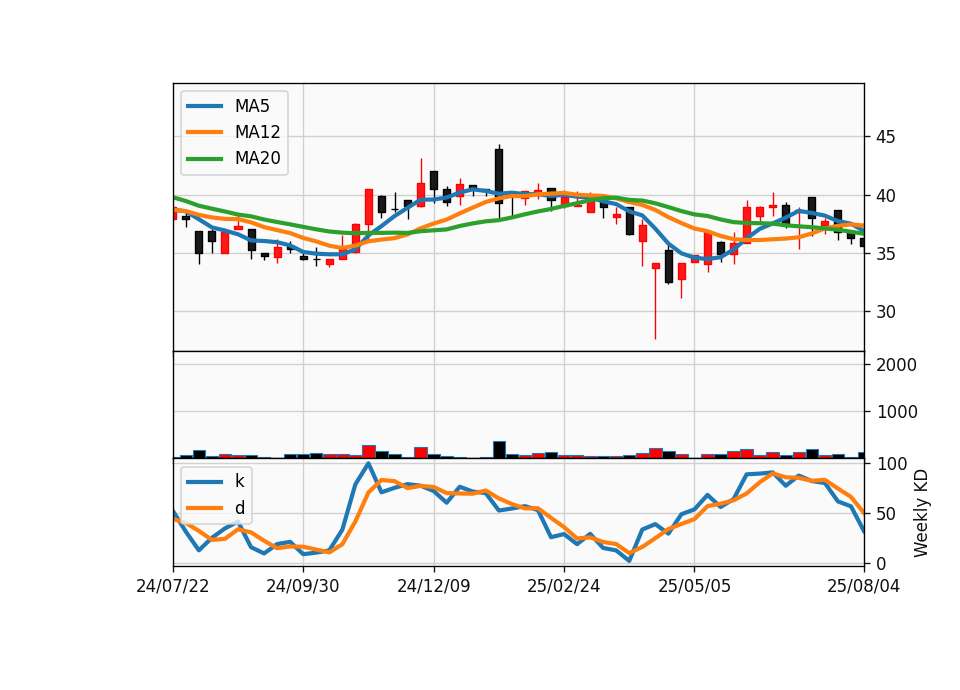Image resolution: width=960 pixels, height=690 pixels.
Task: Click the 35 price axis tick label
Action: pyautogui.click(x=885, y=254)
